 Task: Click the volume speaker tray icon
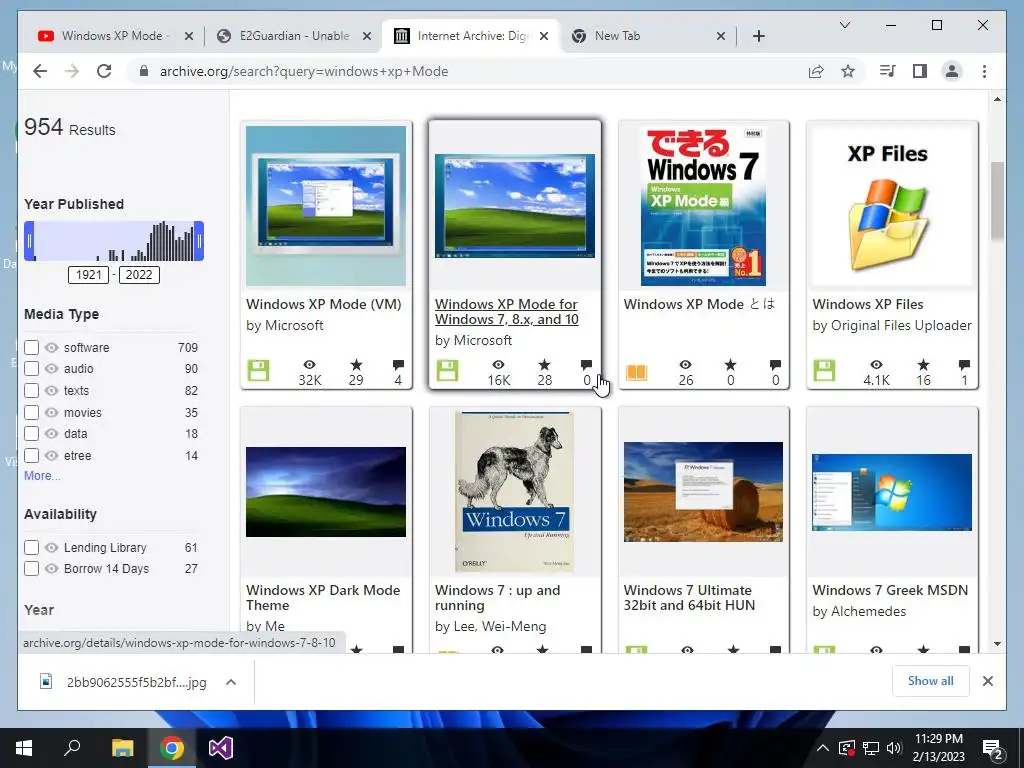[894, 748]
